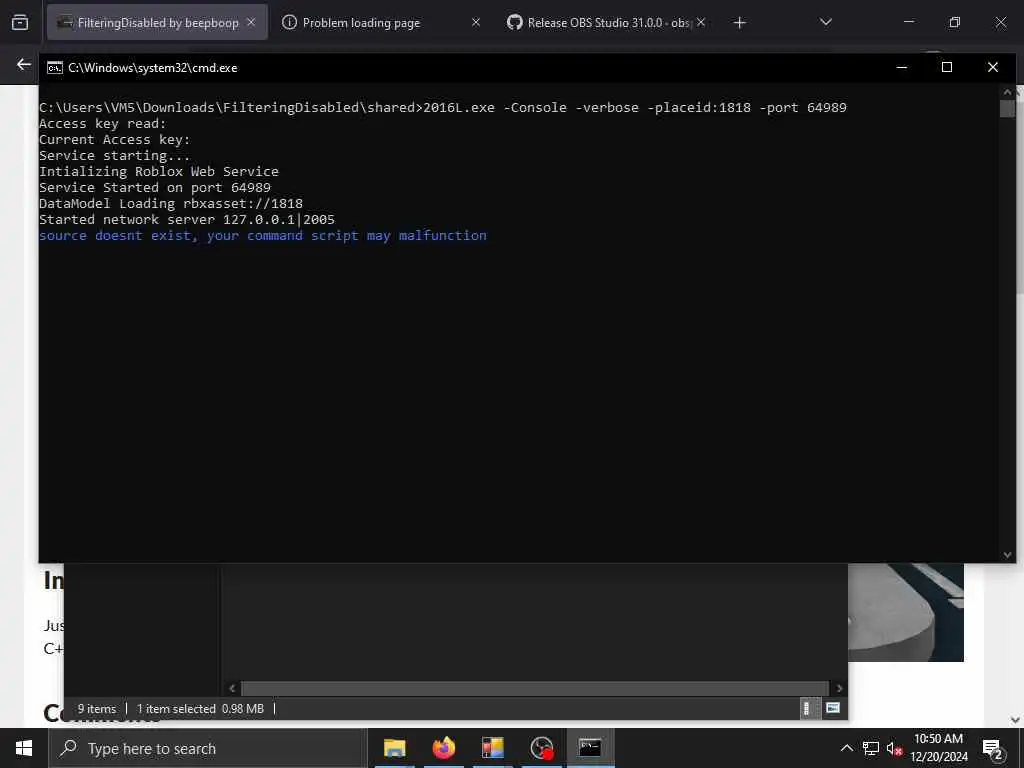Click the blue 'source doesnt exist' warning line
The height and width of the screenshot is (768, 1024).
pos(263,235)
